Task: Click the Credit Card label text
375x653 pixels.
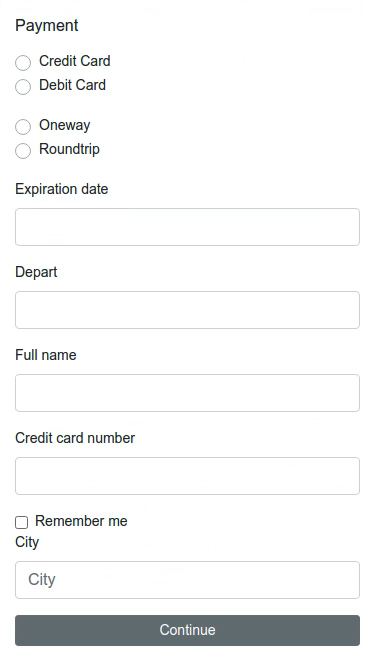Action: 75,61
